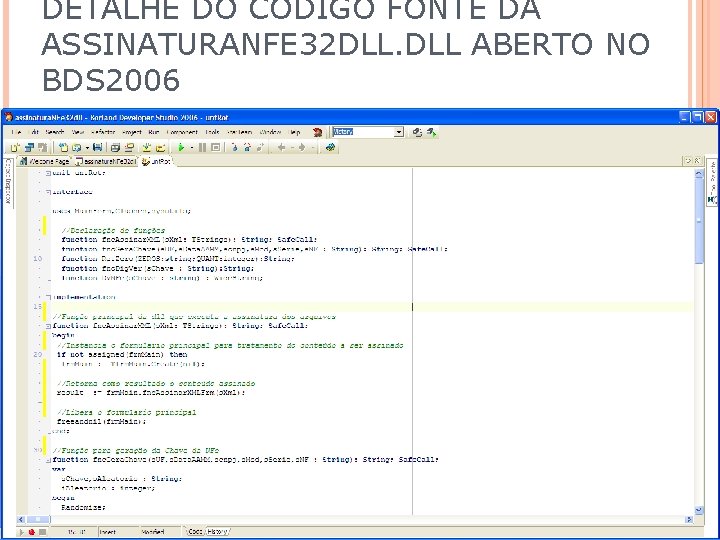Click the set debug desktop icon
Screen dimensions: 720x540
(432, 132)
